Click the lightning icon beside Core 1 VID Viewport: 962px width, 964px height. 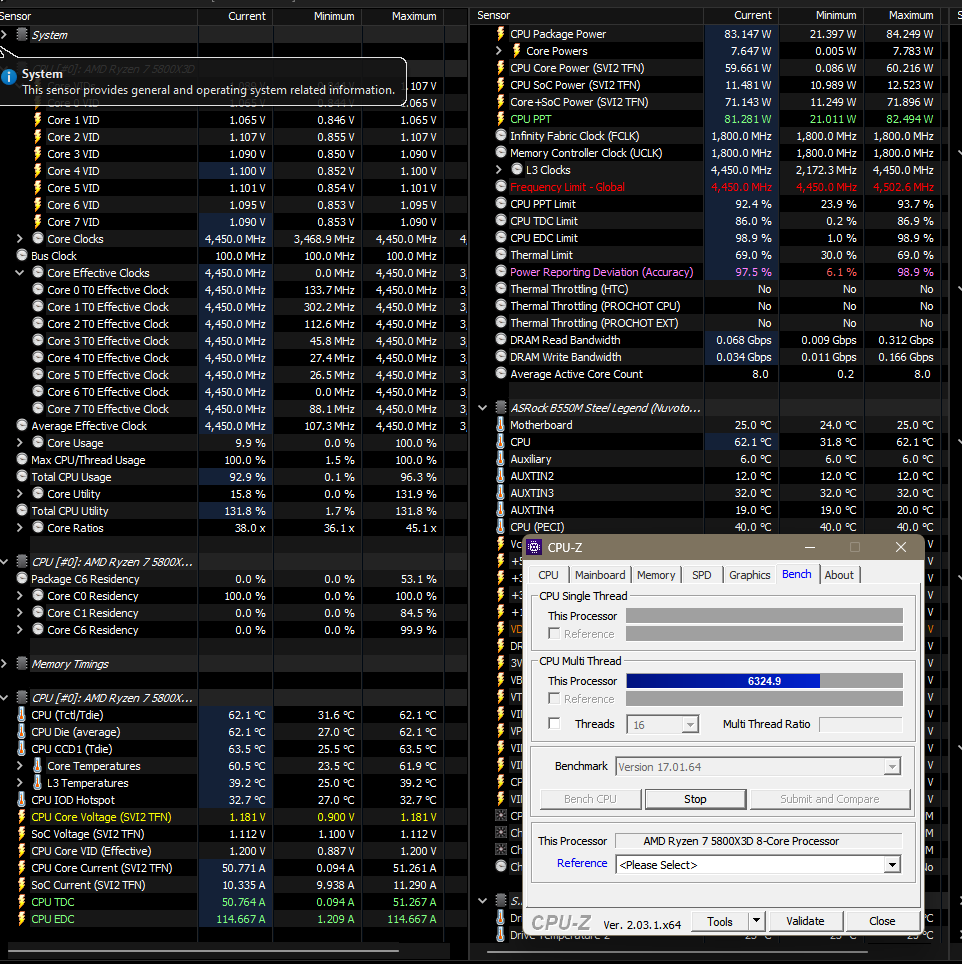tap(38, 120)
